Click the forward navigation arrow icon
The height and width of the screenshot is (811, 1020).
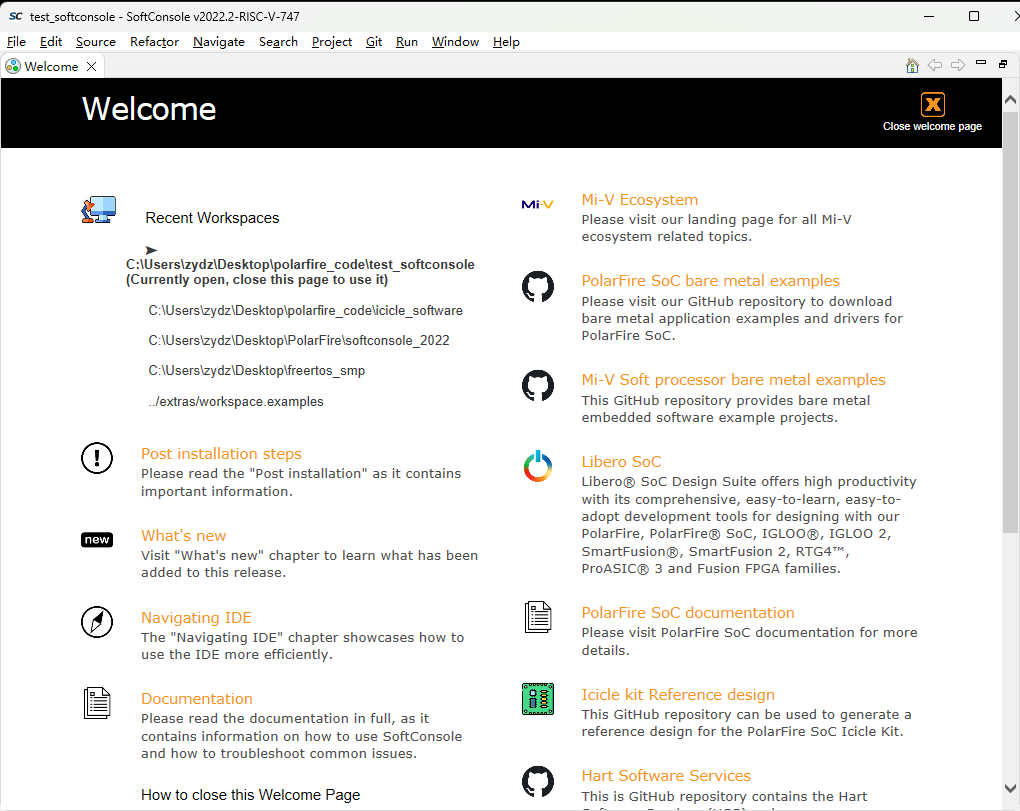click(958, 65)
